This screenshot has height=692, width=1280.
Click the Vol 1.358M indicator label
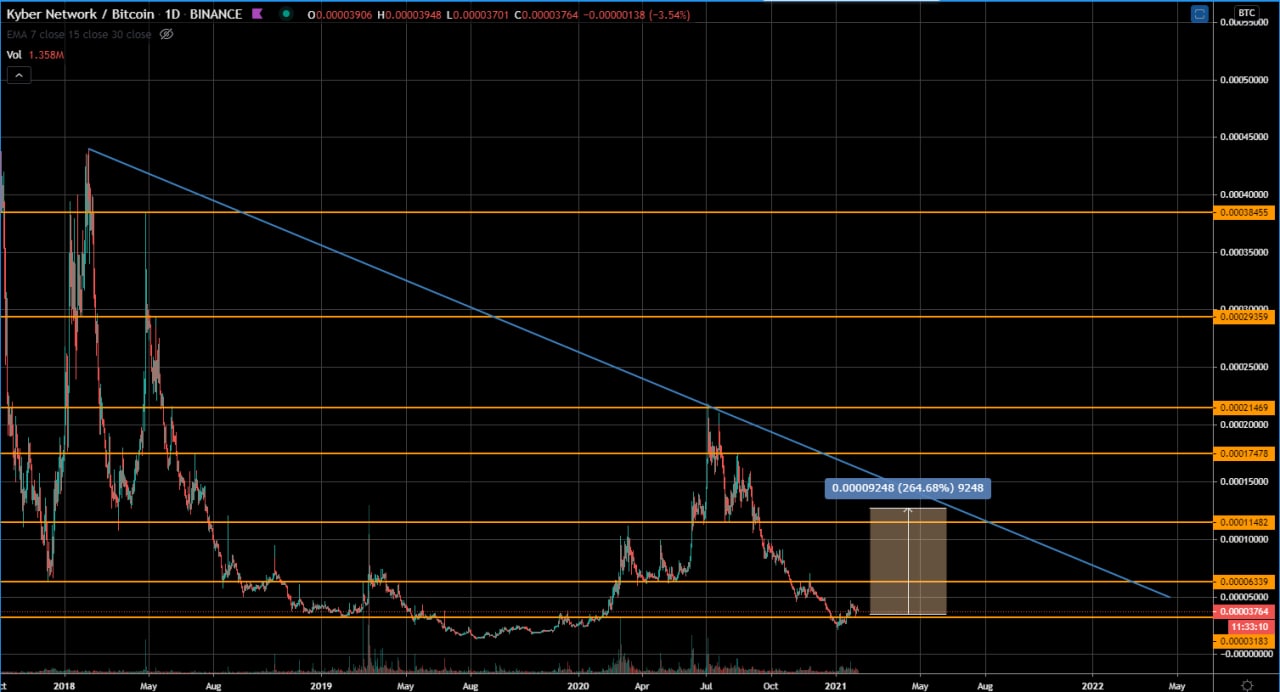(x=35, y=55)
